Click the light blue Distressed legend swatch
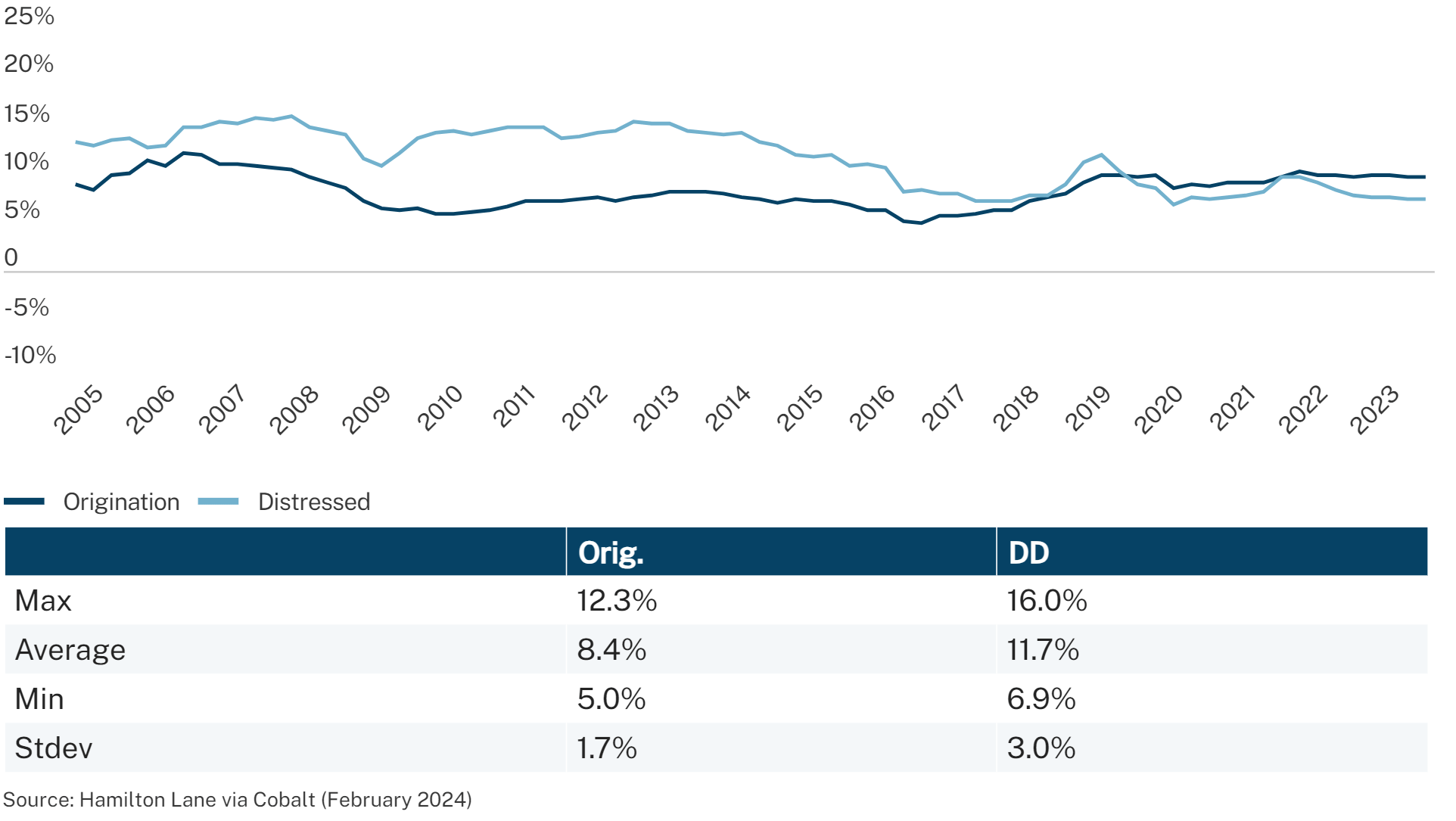The image size is (1456, 821). [x=218, y=502]
